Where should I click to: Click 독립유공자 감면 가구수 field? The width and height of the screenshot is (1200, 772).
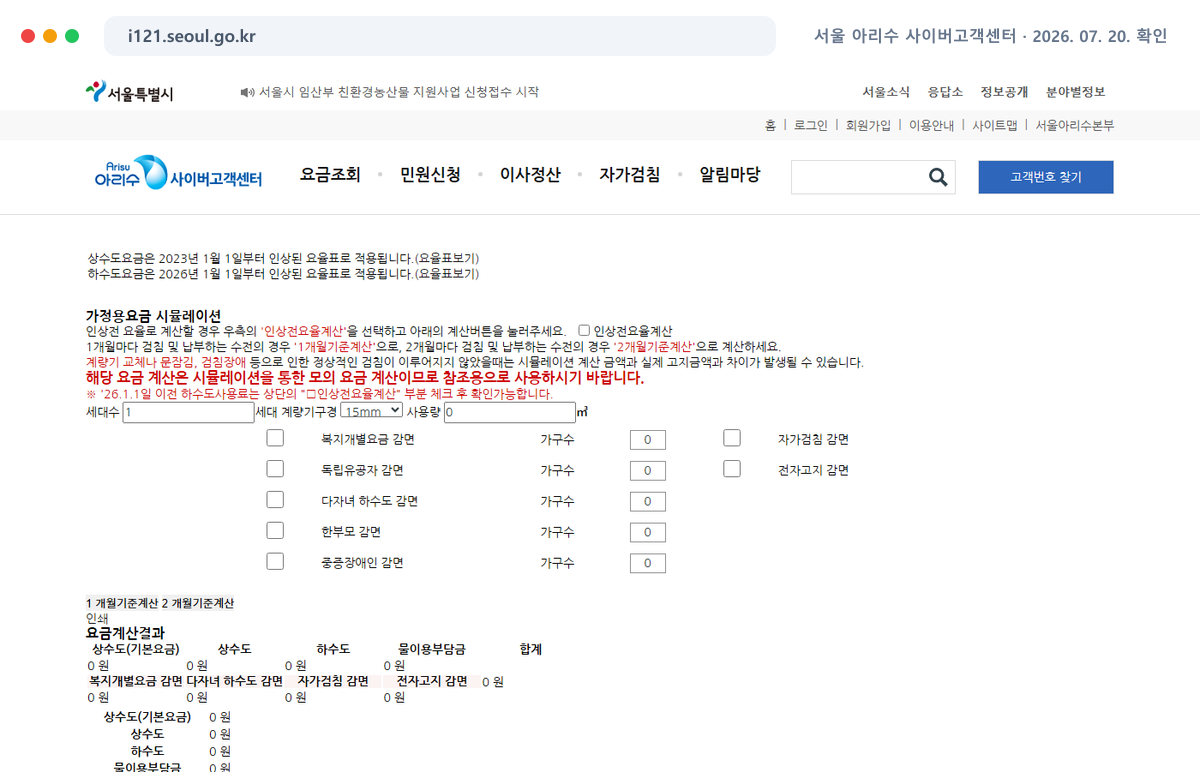pyautogui.click(x=648, y=471)
